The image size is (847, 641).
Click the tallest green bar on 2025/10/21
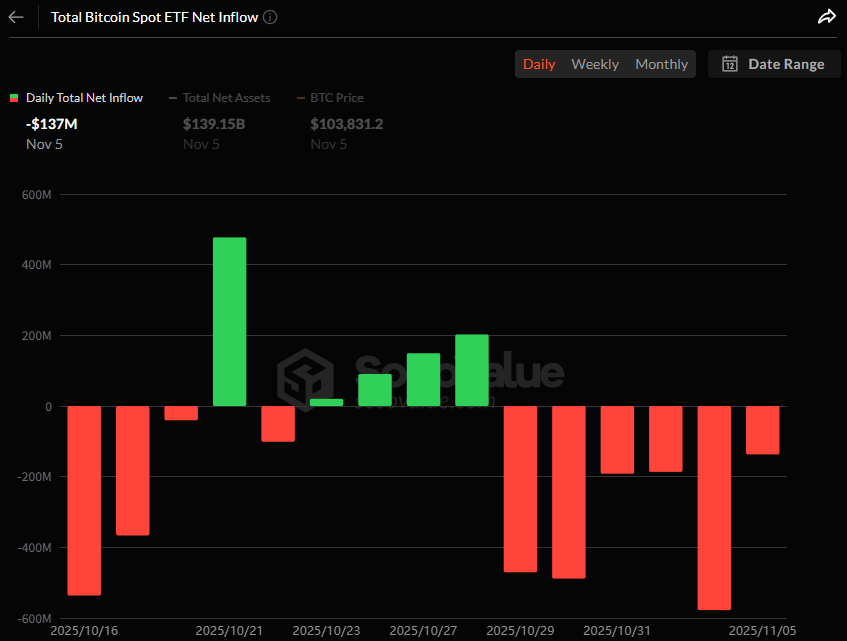229,321
